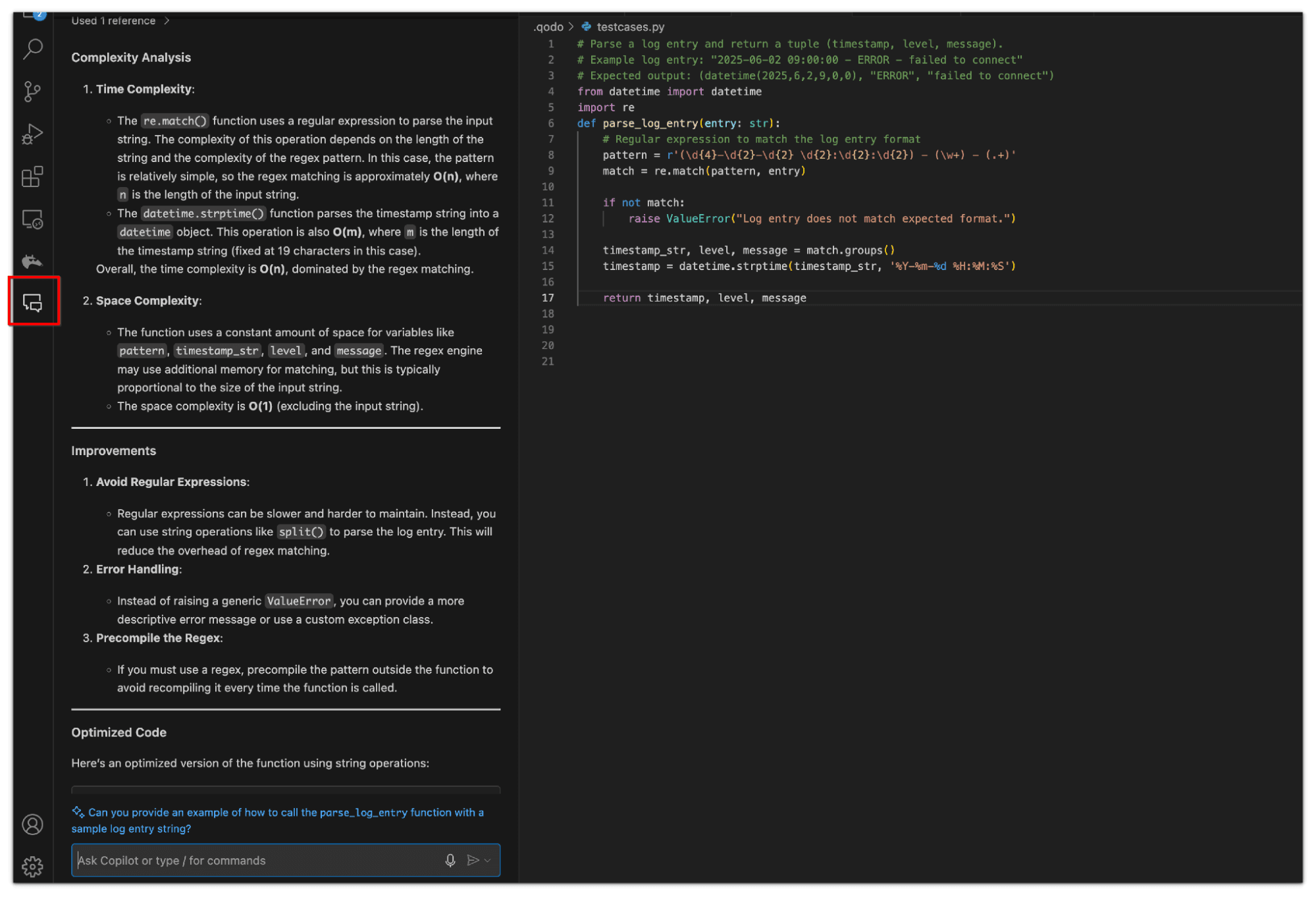
Task: Click the .qodo breadcrumb folder
Action: click(x=548, y=27)
